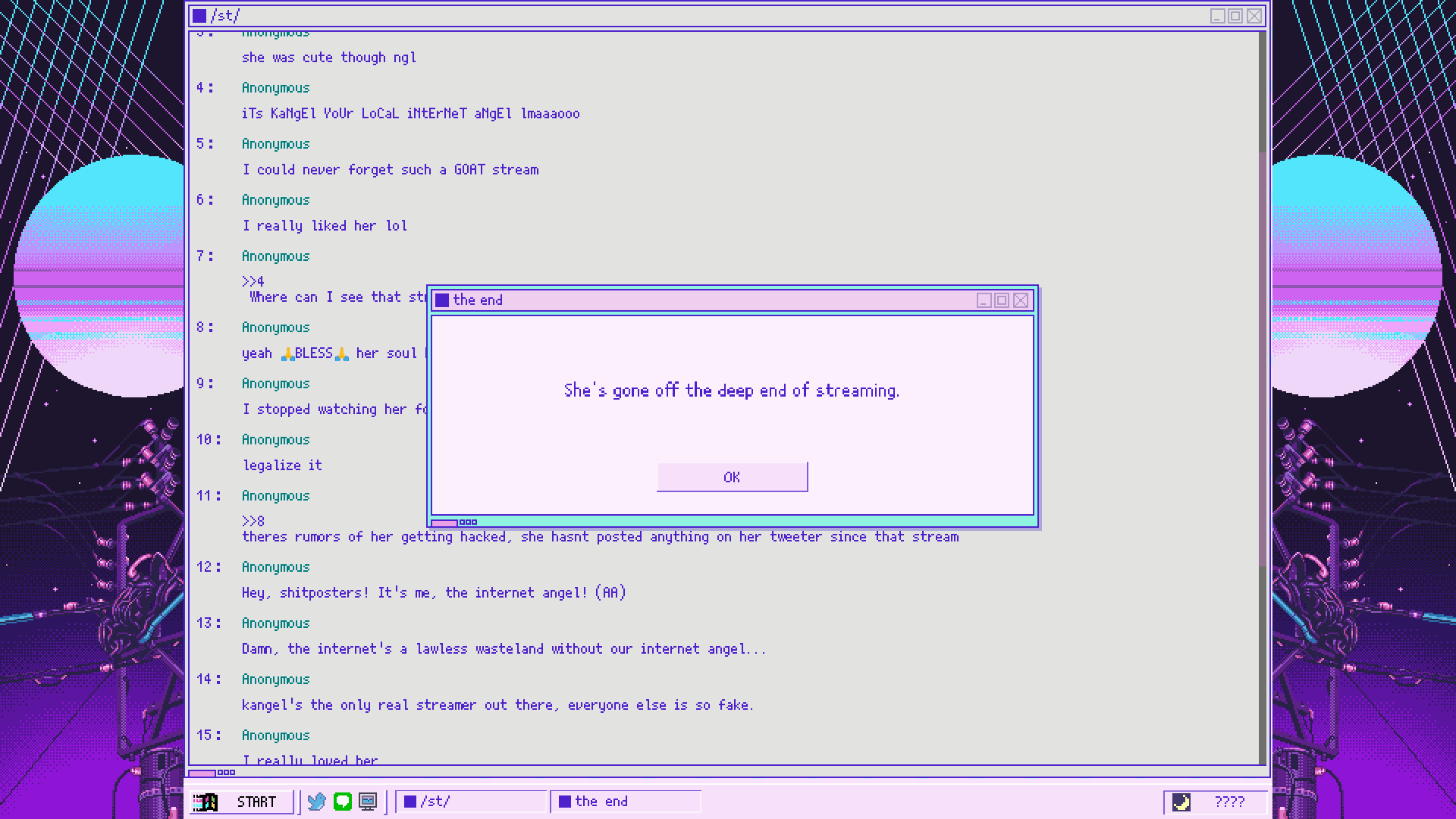Switch to /st/ taskbar window

coord(471,802)
